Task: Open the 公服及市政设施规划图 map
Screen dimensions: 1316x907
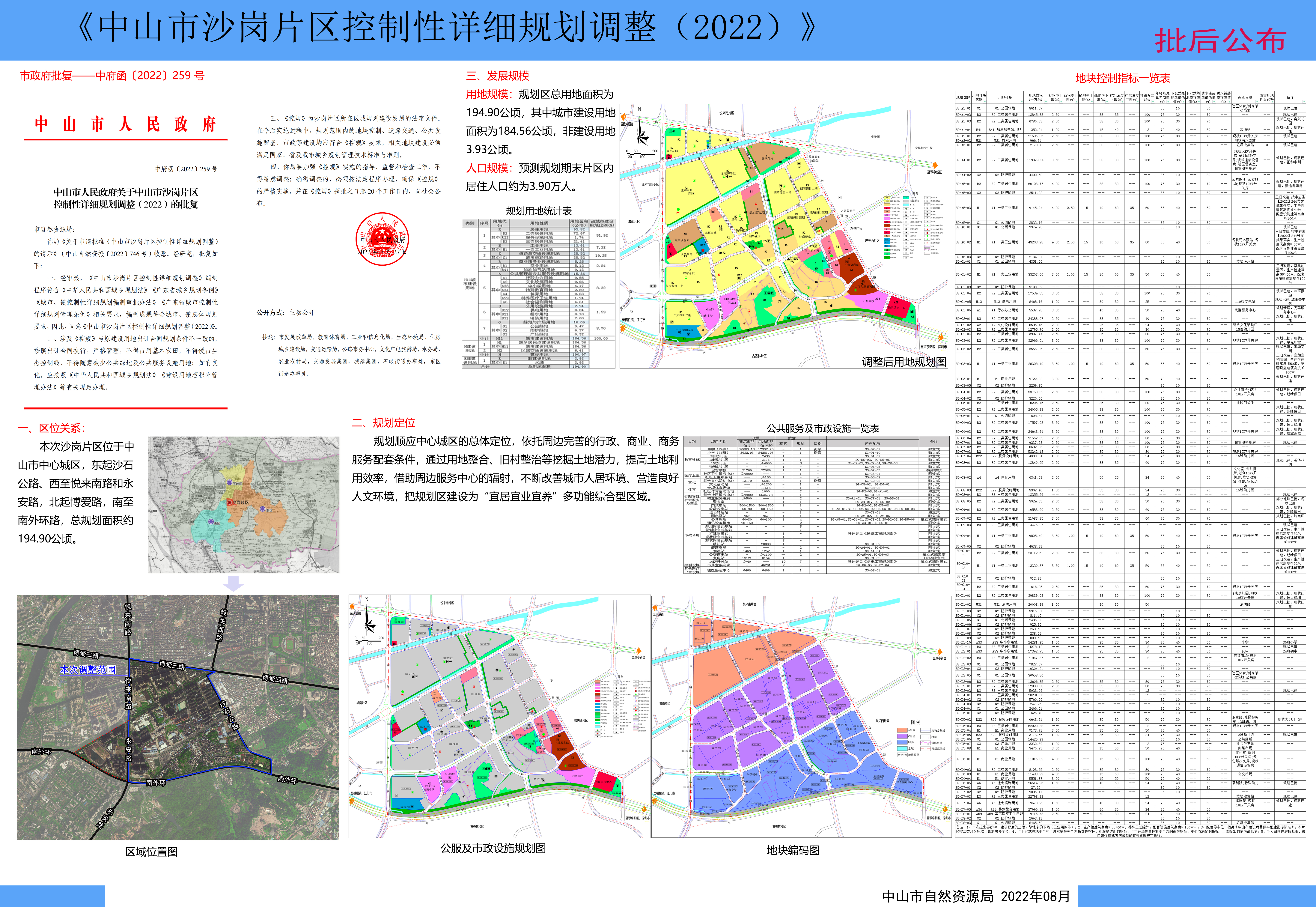Action: point(499,716)
